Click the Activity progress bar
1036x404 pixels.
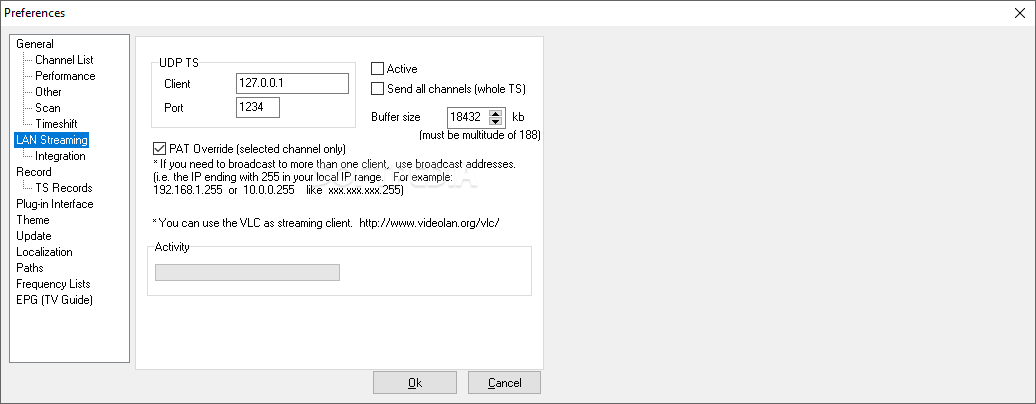(248, 272)
